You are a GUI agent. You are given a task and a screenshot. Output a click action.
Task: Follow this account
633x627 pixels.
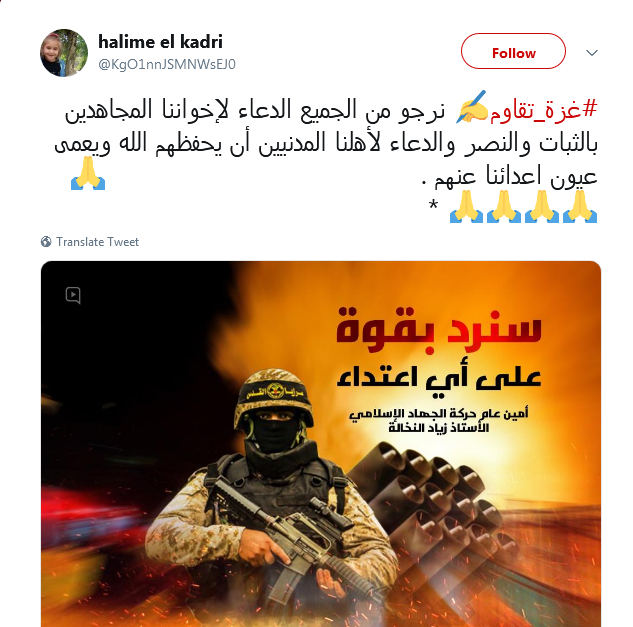point(513,51)
